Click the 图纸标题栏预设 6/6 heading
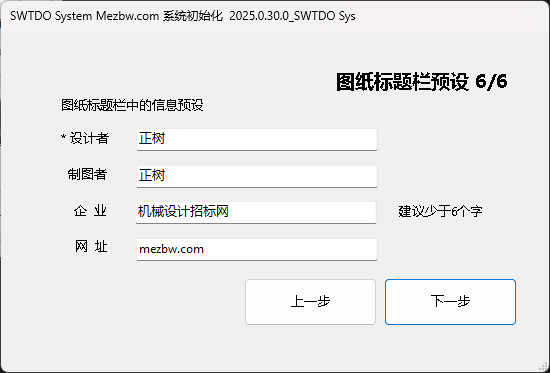 coord(422,82)
